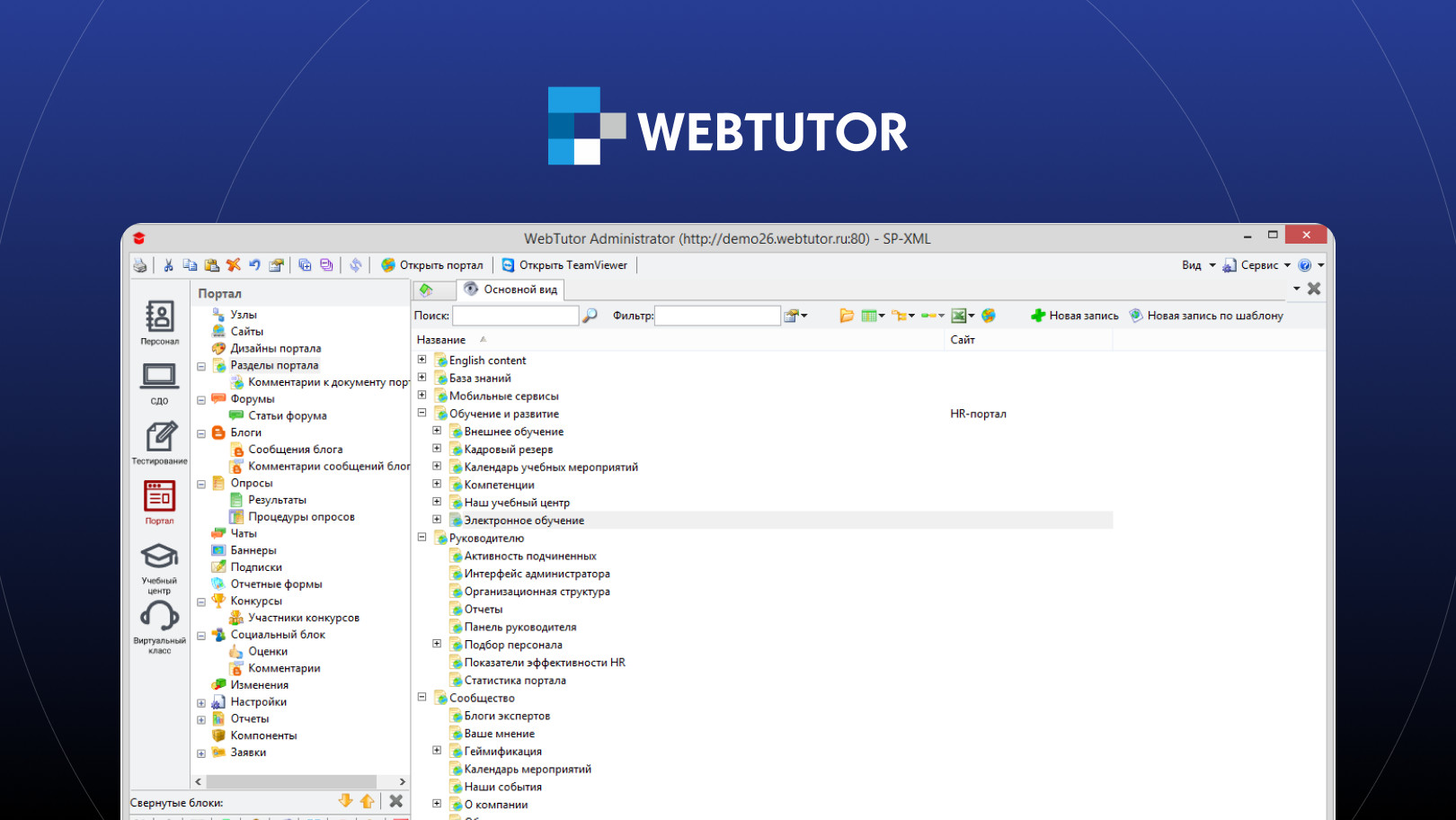Collapse the Сообщество node

click(422, 697)
